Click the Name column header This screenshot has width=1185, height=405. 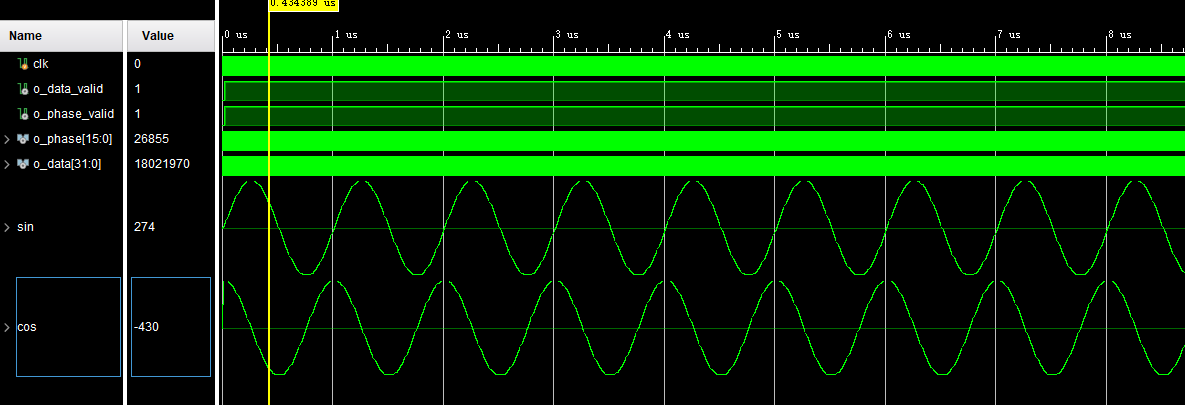pos(61,36)
